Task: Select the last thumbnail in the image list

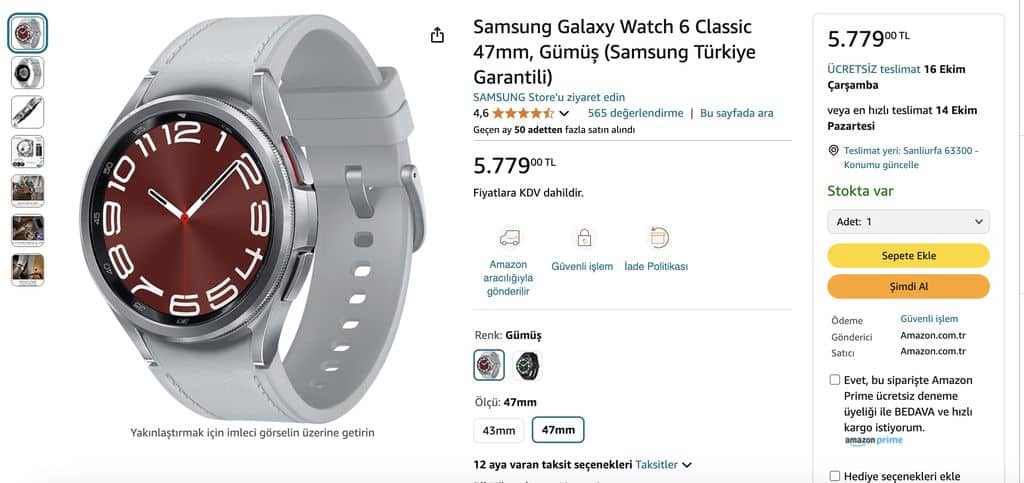Action: pos(27,270)
